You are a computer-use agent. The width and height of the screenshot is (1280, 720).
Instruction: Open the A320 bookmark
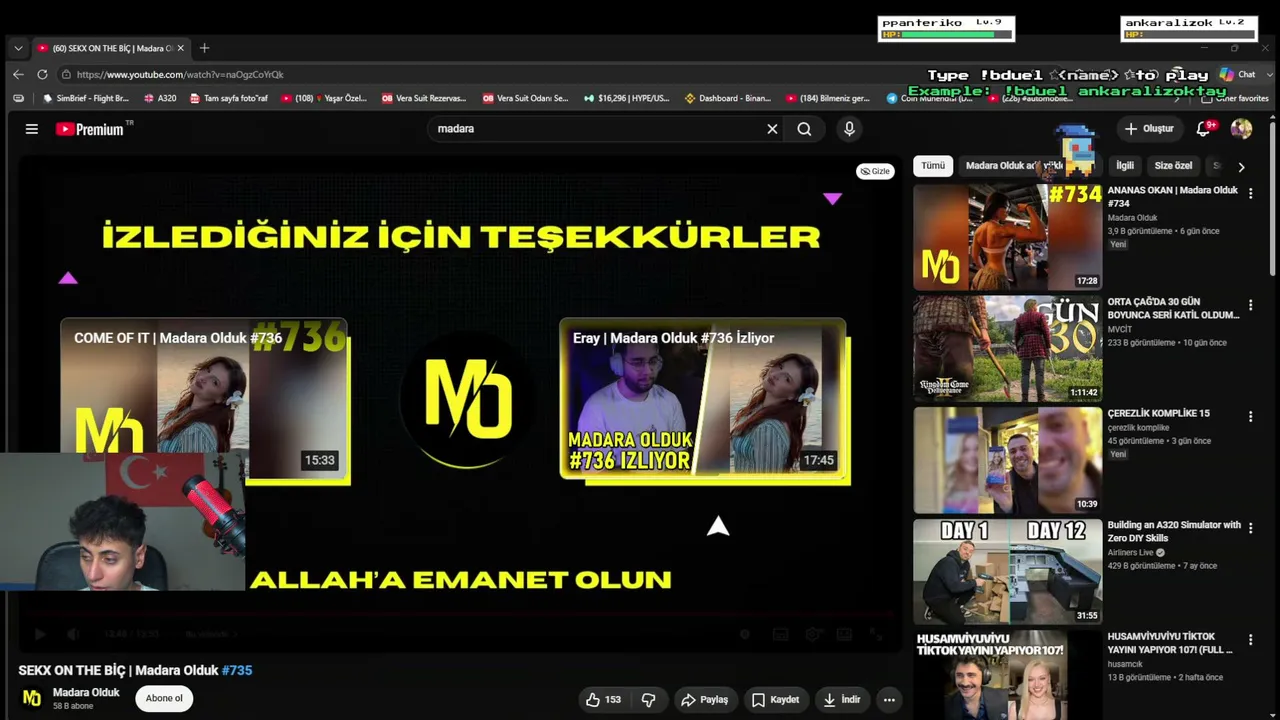[x=160, y=98]
